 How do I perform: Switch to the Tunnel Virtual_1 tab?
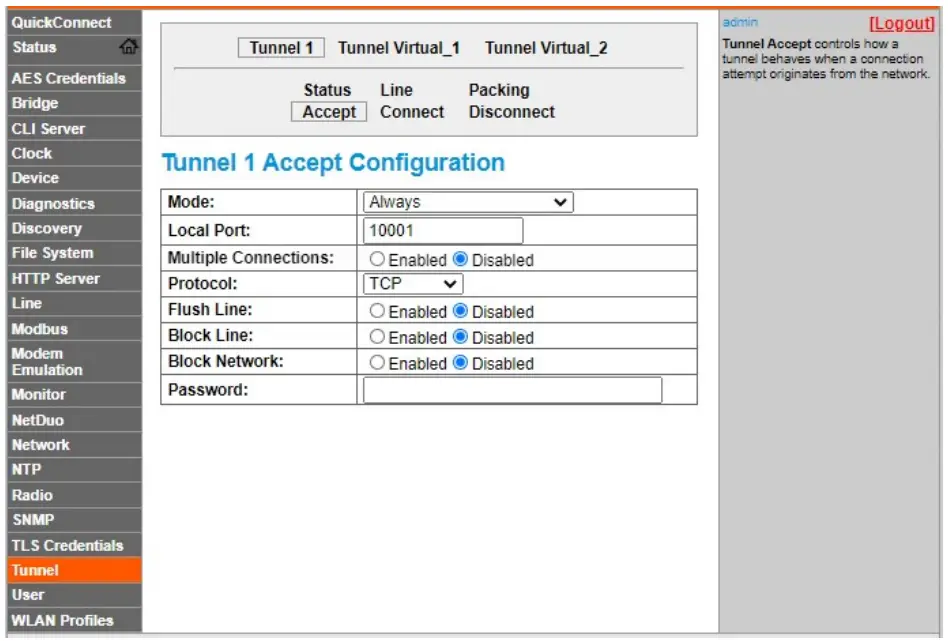pos(399,48)
